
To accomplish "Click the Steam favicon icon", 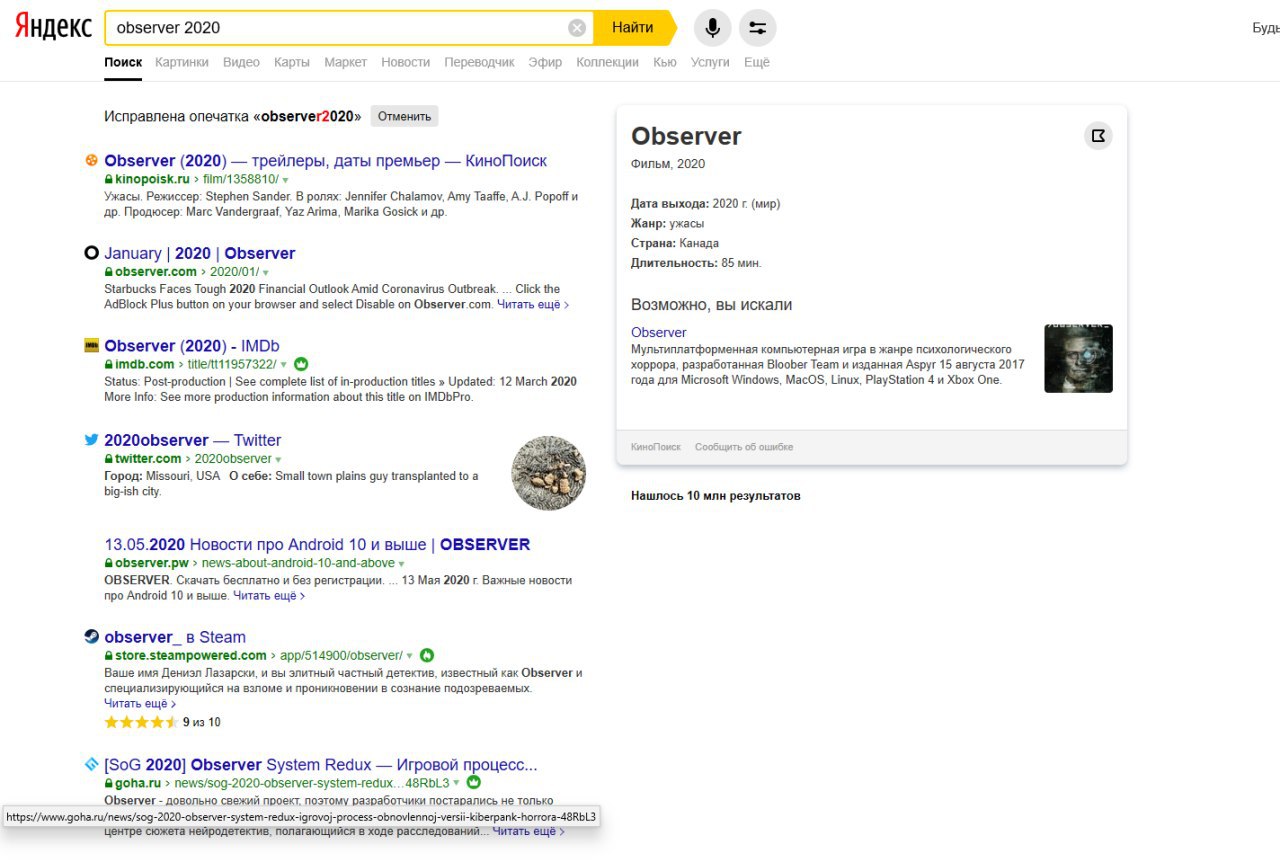I will click(x=91, y=636).
